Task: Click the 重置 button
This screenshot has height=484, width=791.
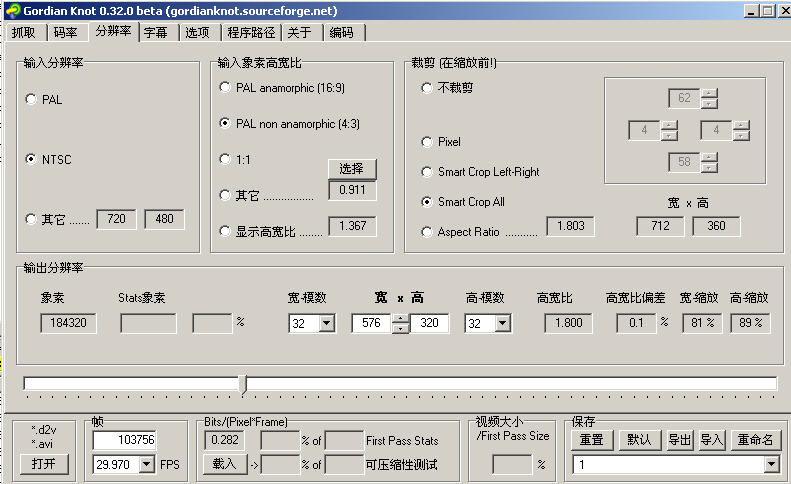Action: click(x=592, y=440)
